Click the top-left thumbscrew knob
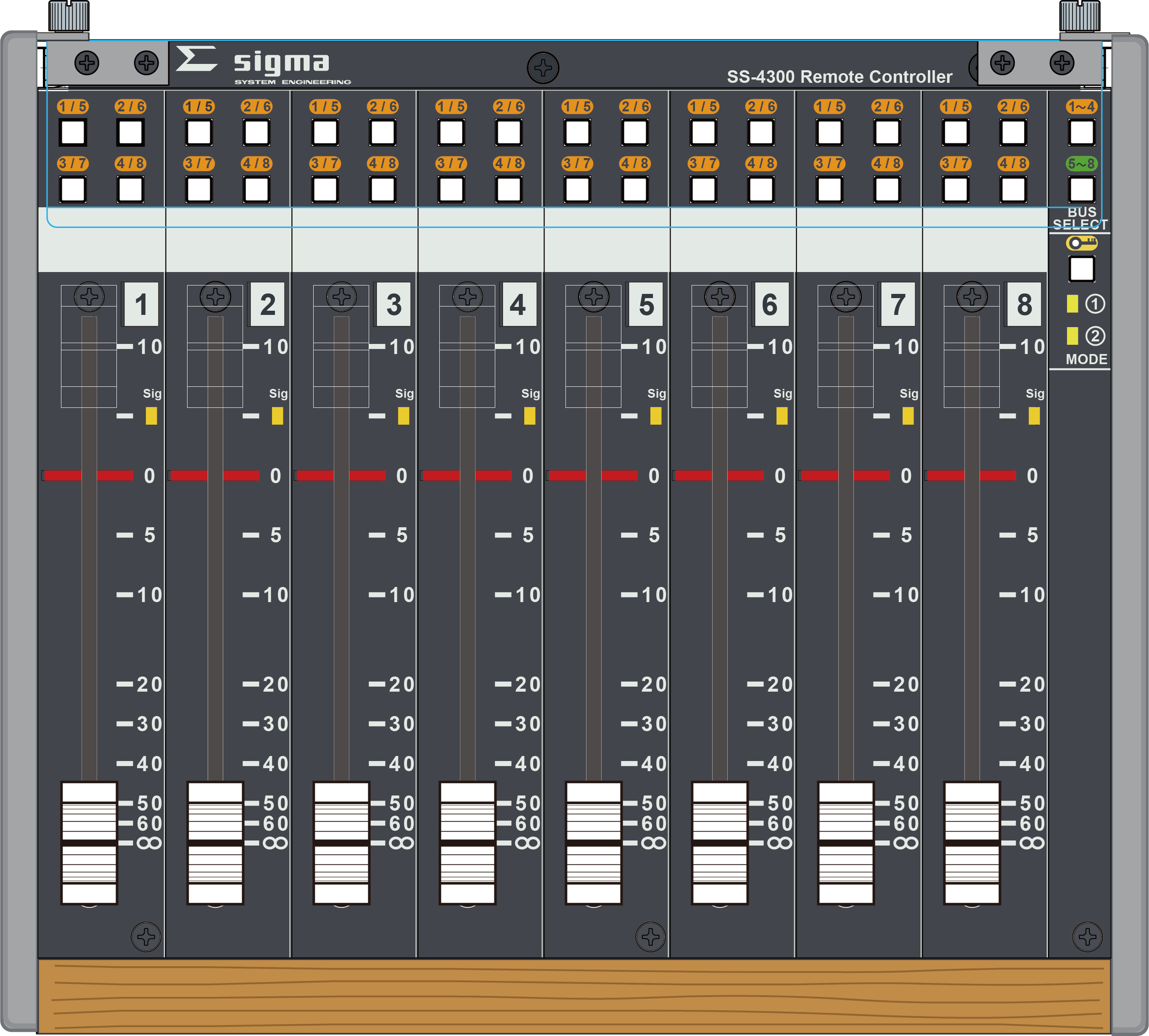The width and height of the screenshot is (1149, 1036). click(x=68, y=16)
